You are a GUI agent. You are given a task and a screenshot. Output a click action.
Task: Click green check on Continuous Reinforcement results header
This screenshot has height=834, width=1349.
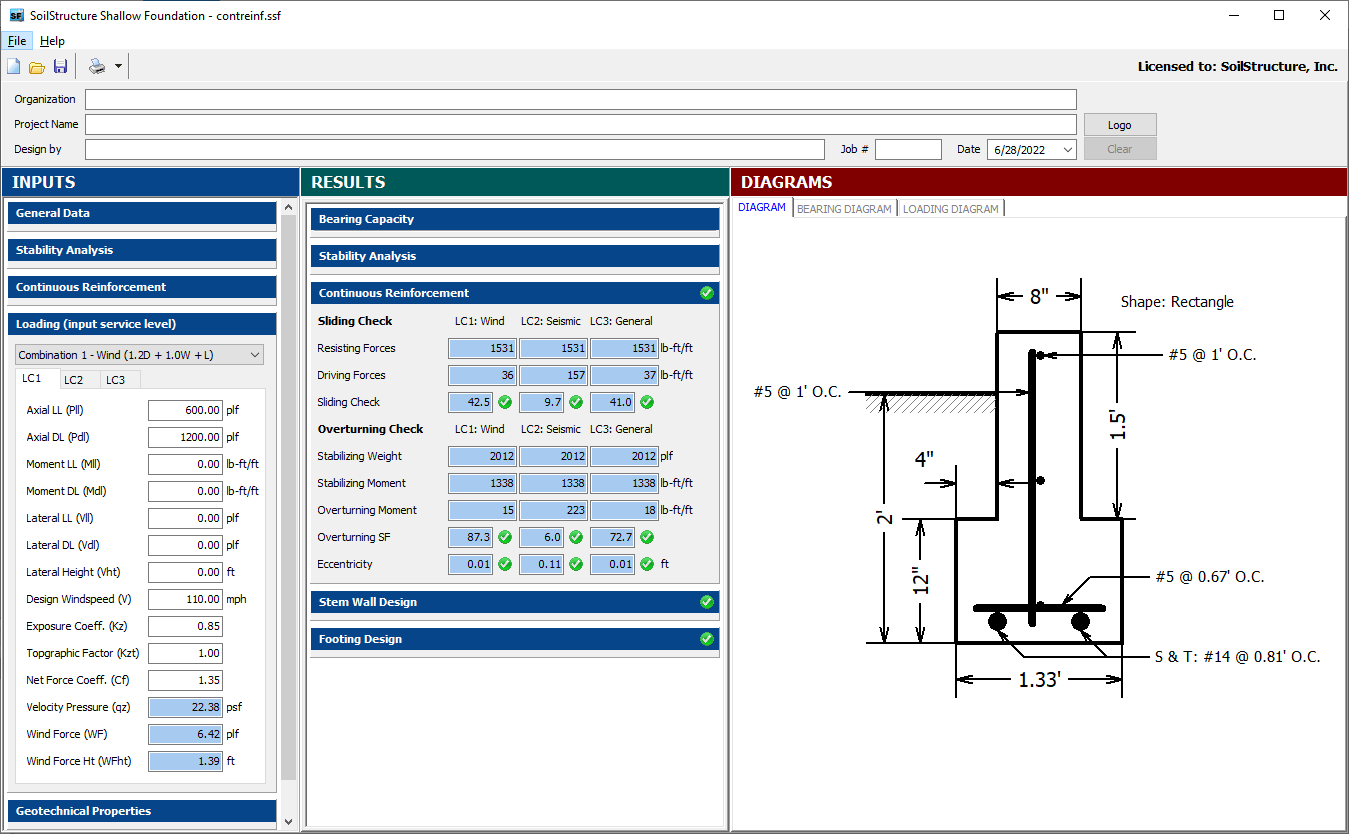coord(707,293)
